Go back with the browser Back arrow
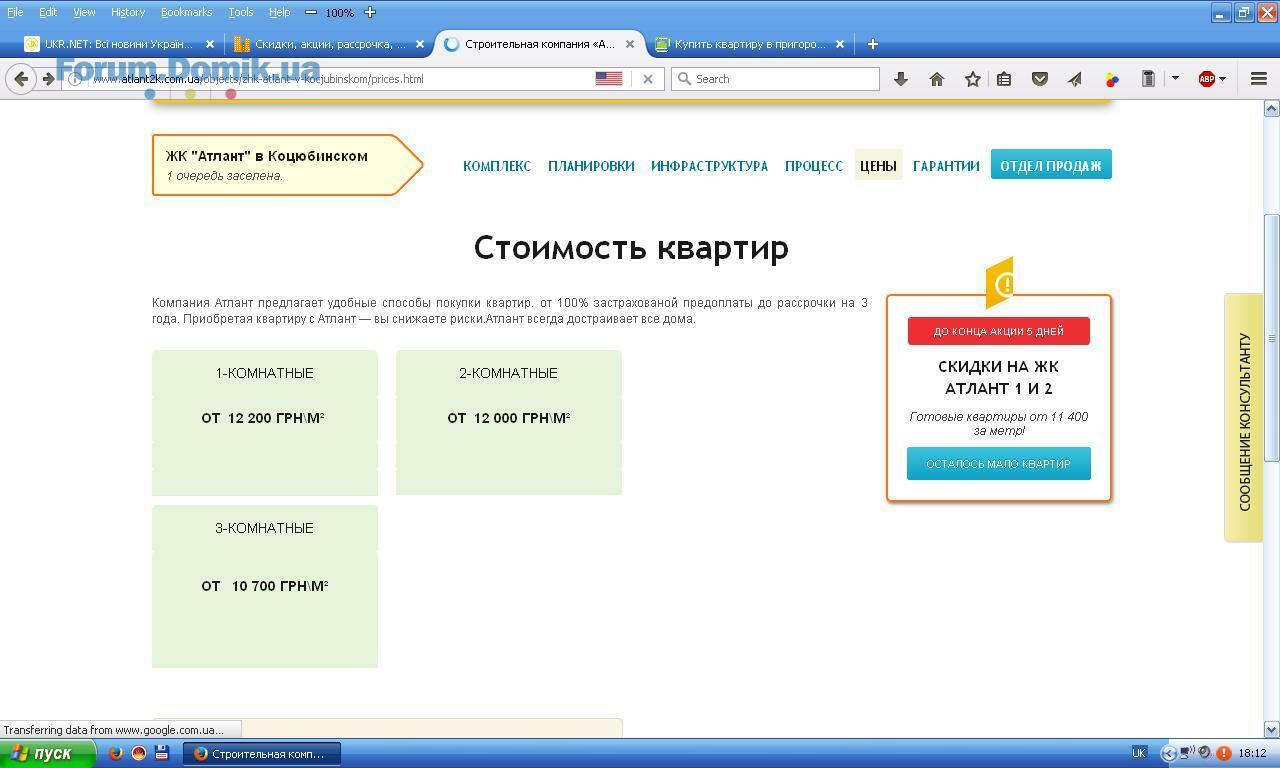The height and width of the screenshot is (768, 1280). tap(21, 79)
